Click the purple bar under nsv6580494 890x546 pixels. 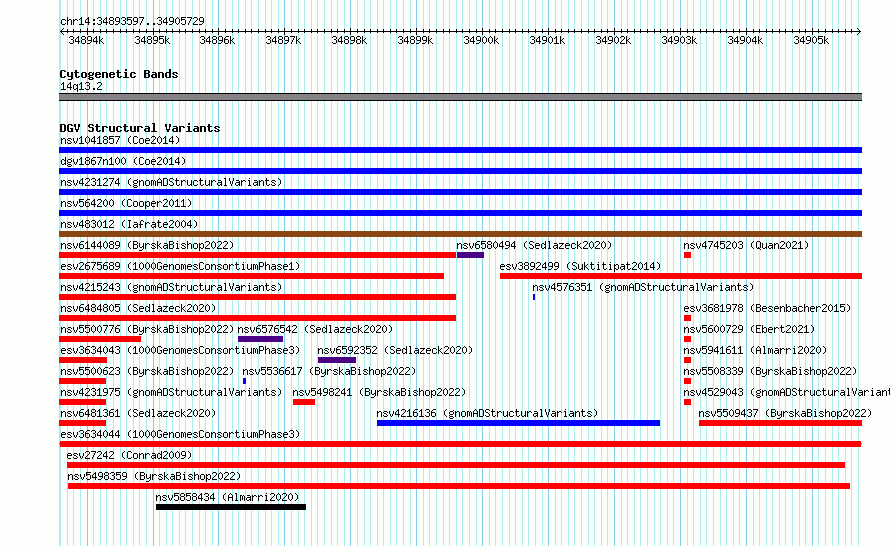pos(470,255)
